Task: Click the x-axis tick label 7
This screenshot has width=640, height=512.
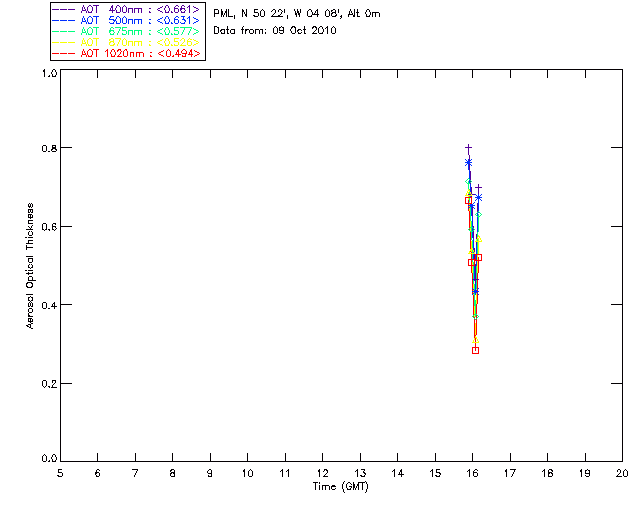Action: 135,474
